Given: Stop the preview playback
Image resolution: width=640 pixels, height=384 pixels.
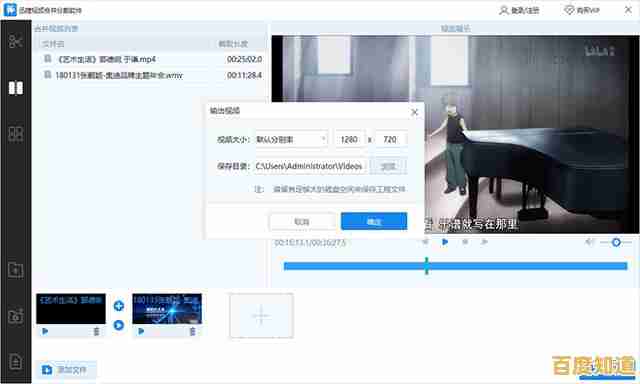Looking at the screenshot, I should click(464, 242).
